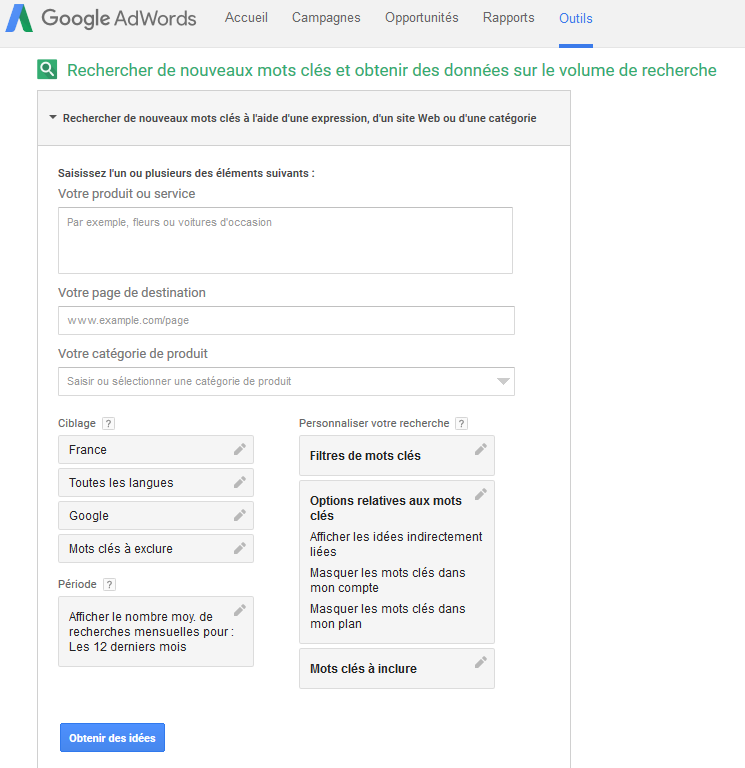Open help tooltip next to Période
The image size is (745, 768).
pos(109,585)
